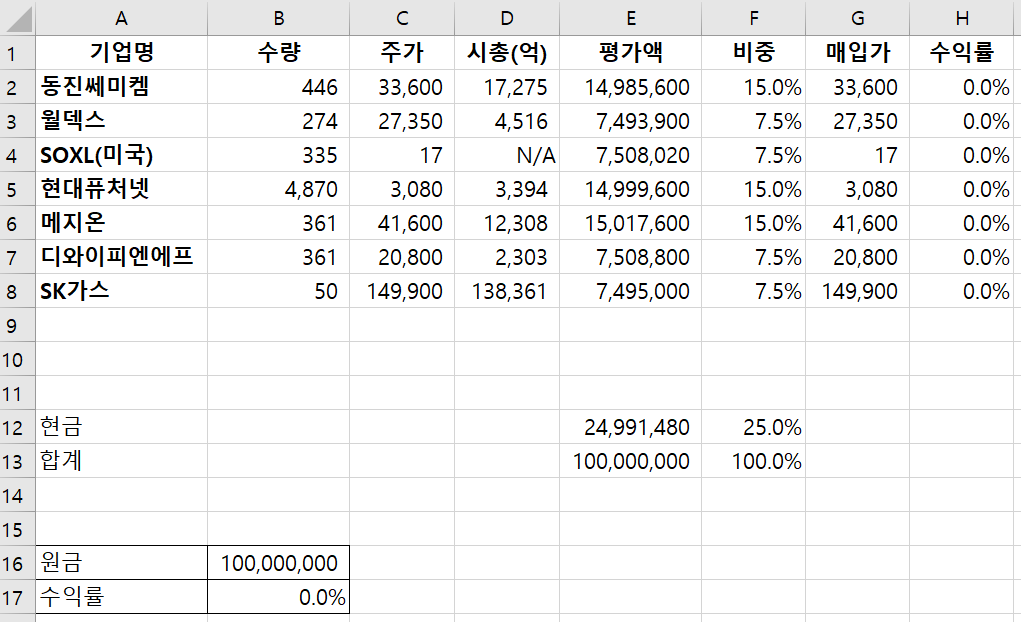This screenshot has width=1021, height=622.
Task: Click the N/A market cap cell
Action: pyautogui.click(x=507, y=155)
